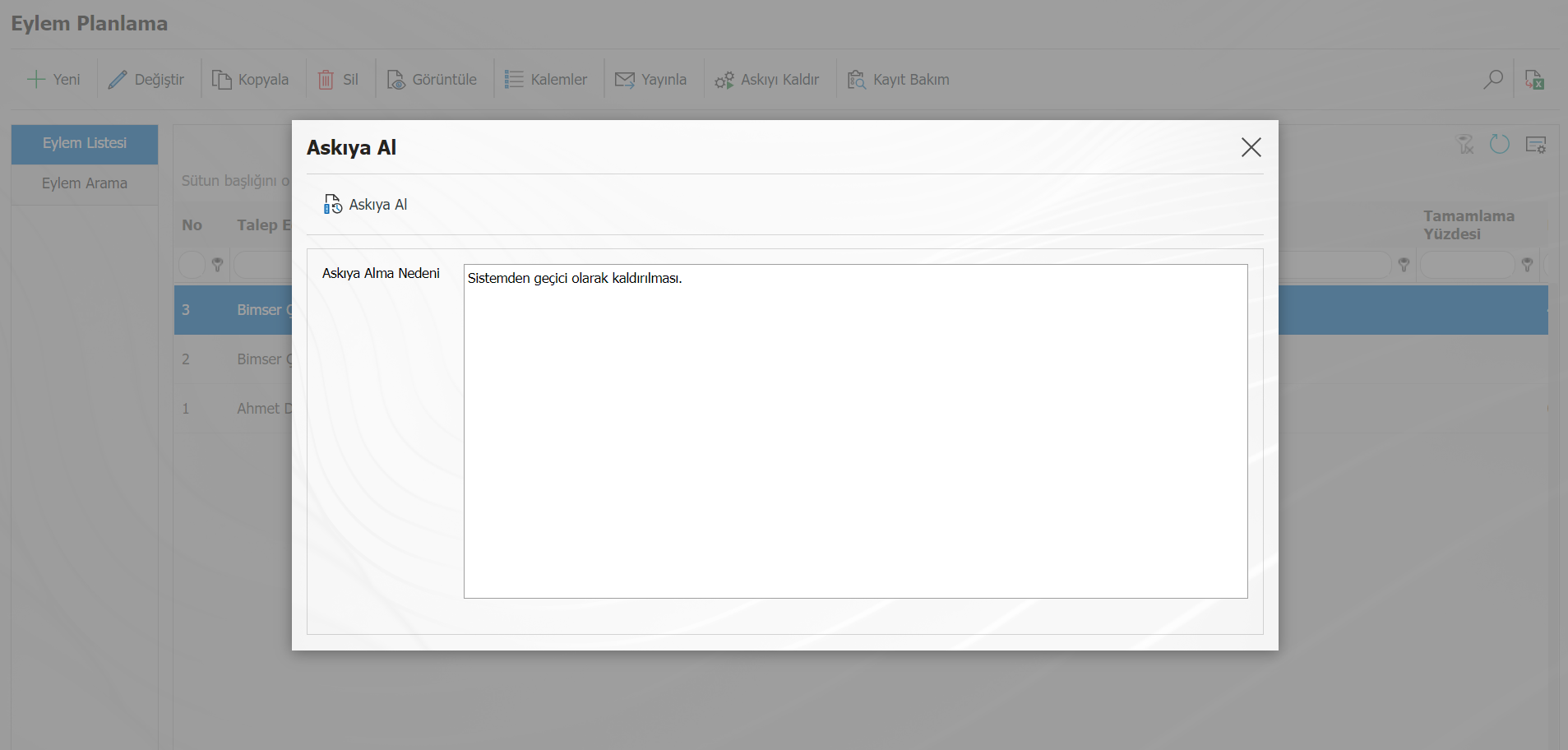Open filter funnel left of Tamamlama Yüzdesi
The width and height of the screenshot is (1568, 750).
pyautogui.click(x=1404, y=265)
